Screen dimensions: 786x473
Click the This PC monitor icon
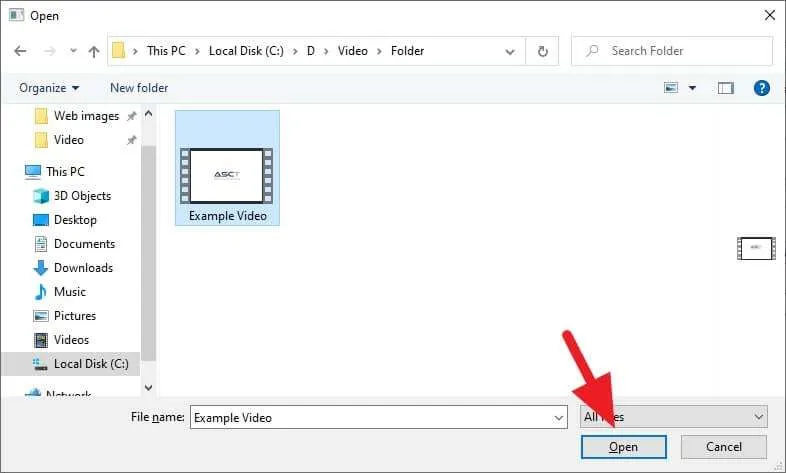33,172
